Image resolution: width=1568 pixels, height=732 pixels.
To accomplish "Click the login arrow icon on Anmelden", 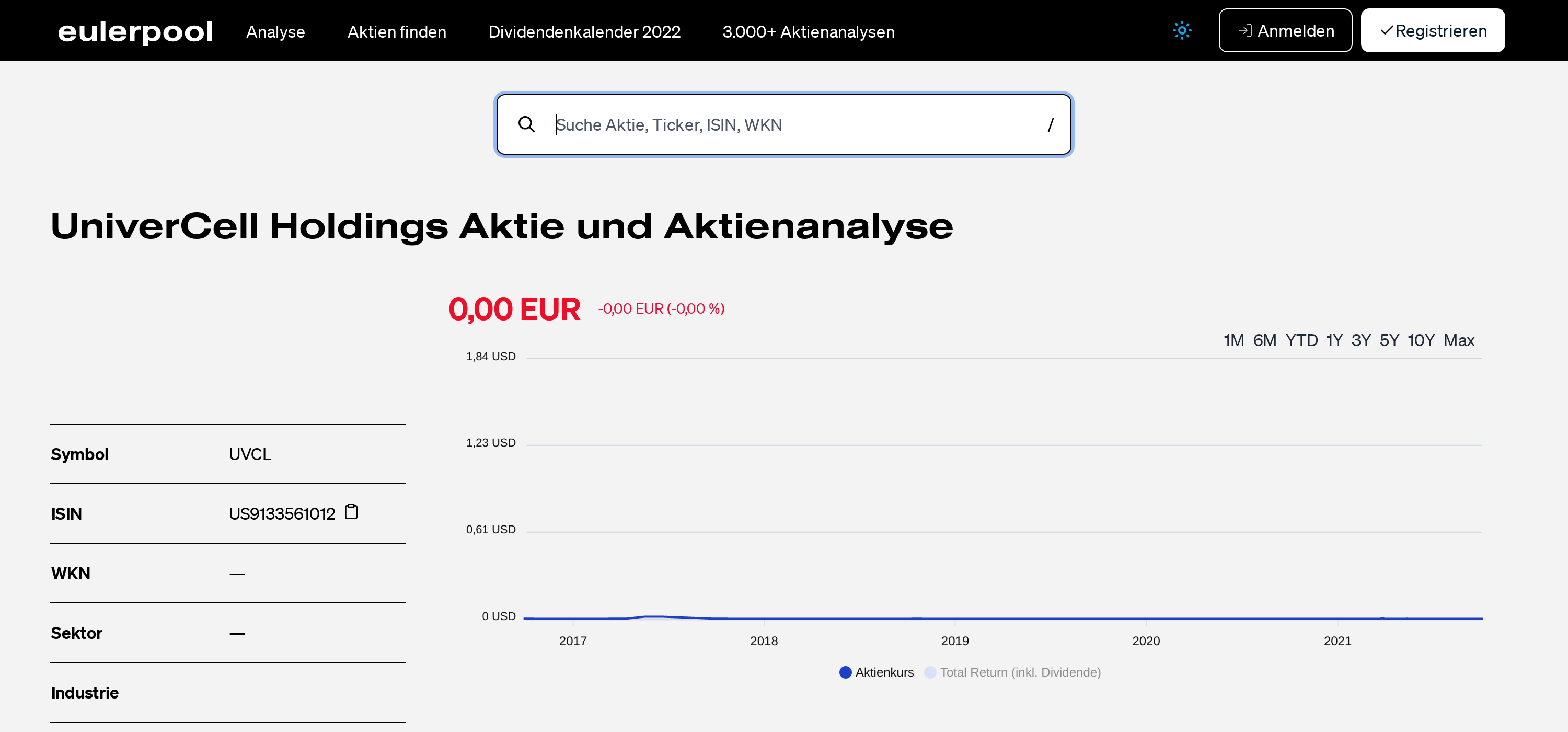I will click(x=1247, y=30).
